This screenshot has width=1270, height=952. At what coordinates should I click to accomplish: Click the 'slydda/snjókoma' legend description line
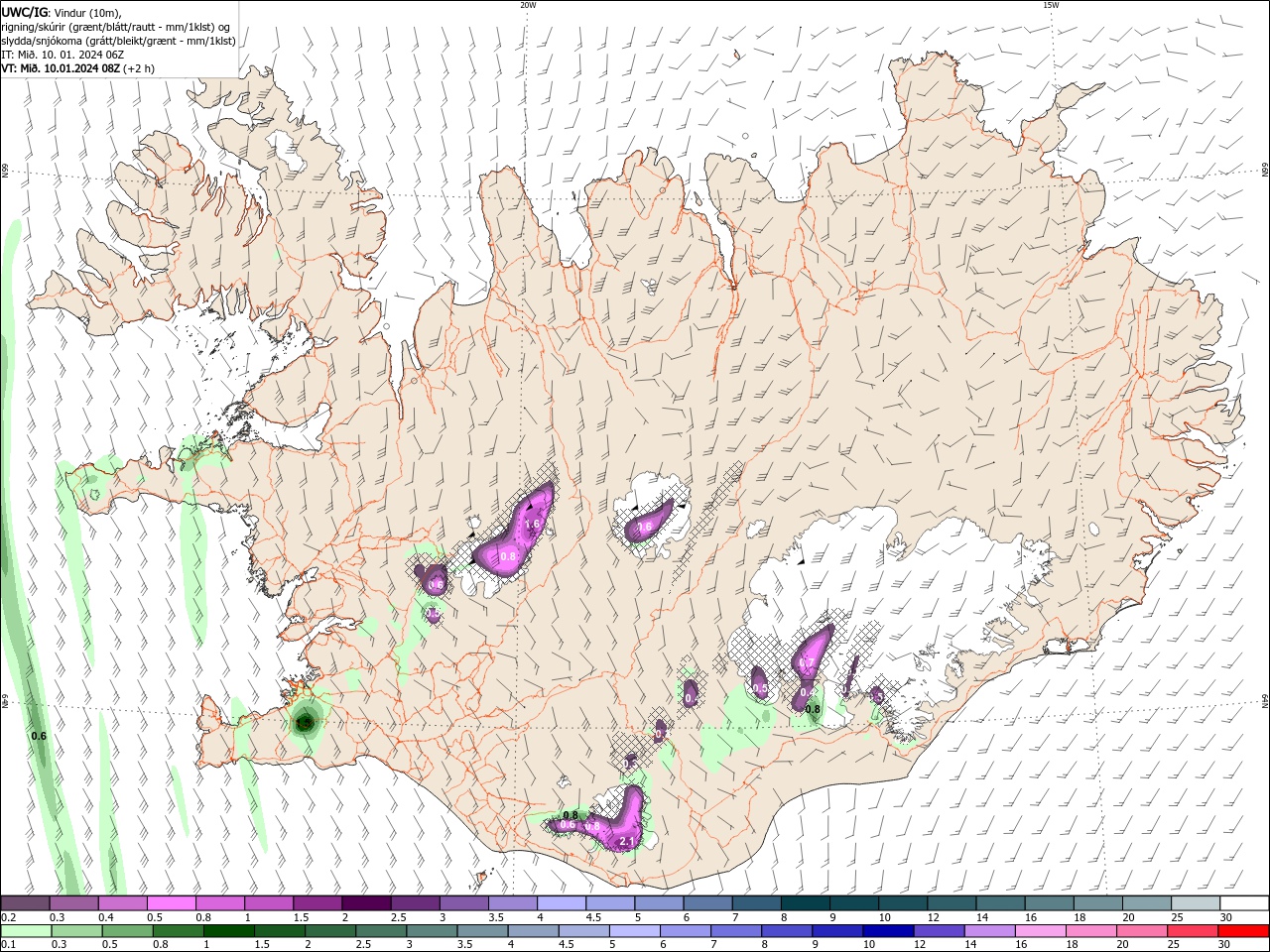tap(117, 41)
